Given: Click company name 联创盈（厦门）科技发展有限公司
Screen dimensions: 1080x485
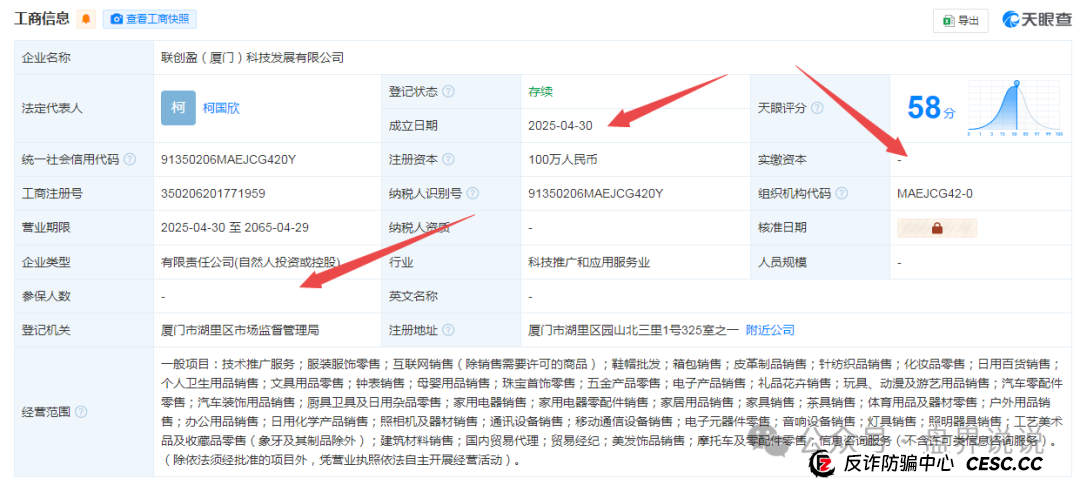Looking at the screenshot, I should (x=252, y=58).
